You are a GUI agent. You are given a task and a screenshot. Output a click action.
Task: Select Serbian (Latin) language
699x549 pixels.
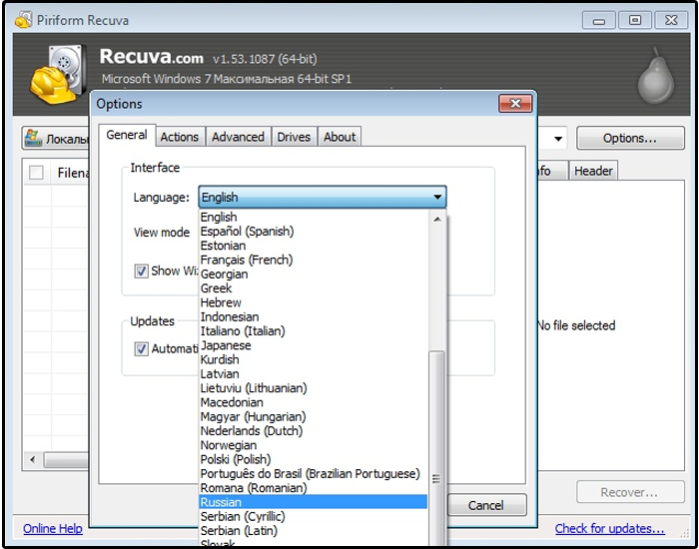coord(313,531)
